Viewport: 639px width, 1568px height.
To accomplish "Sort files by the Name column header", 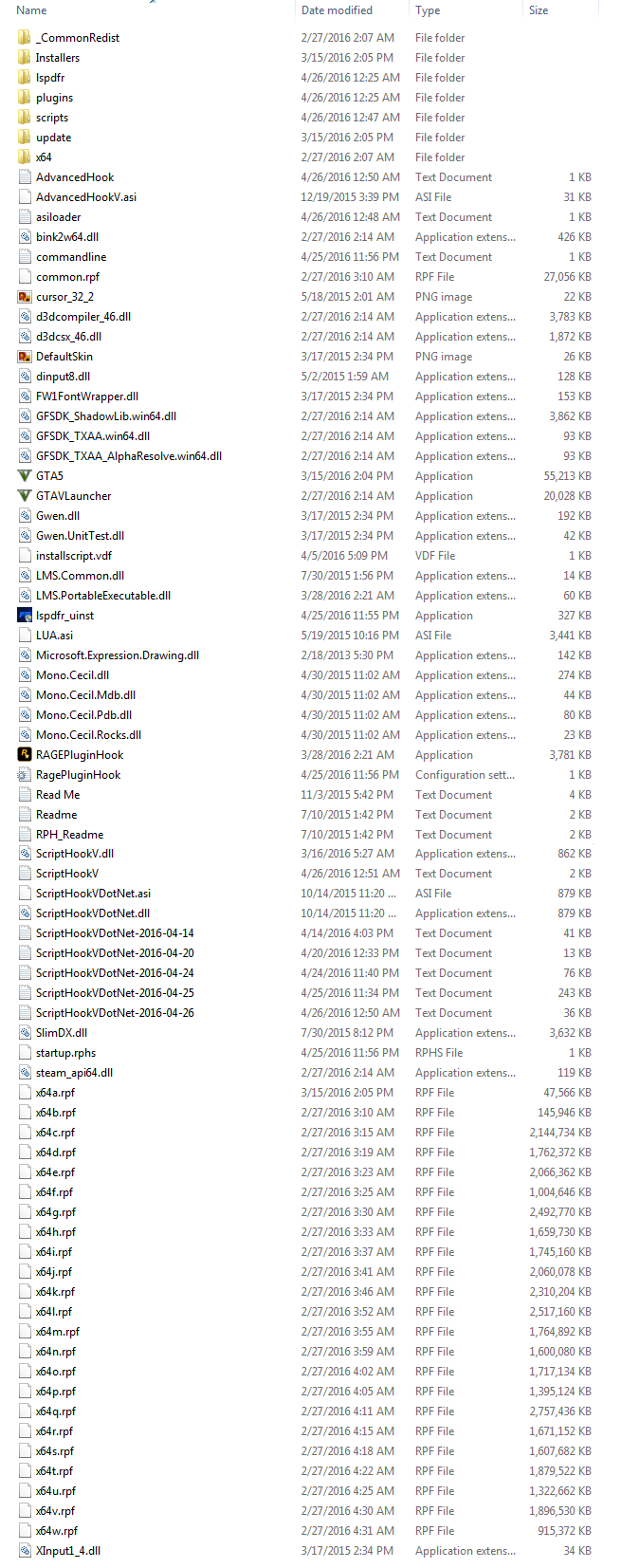I will 32,10.
